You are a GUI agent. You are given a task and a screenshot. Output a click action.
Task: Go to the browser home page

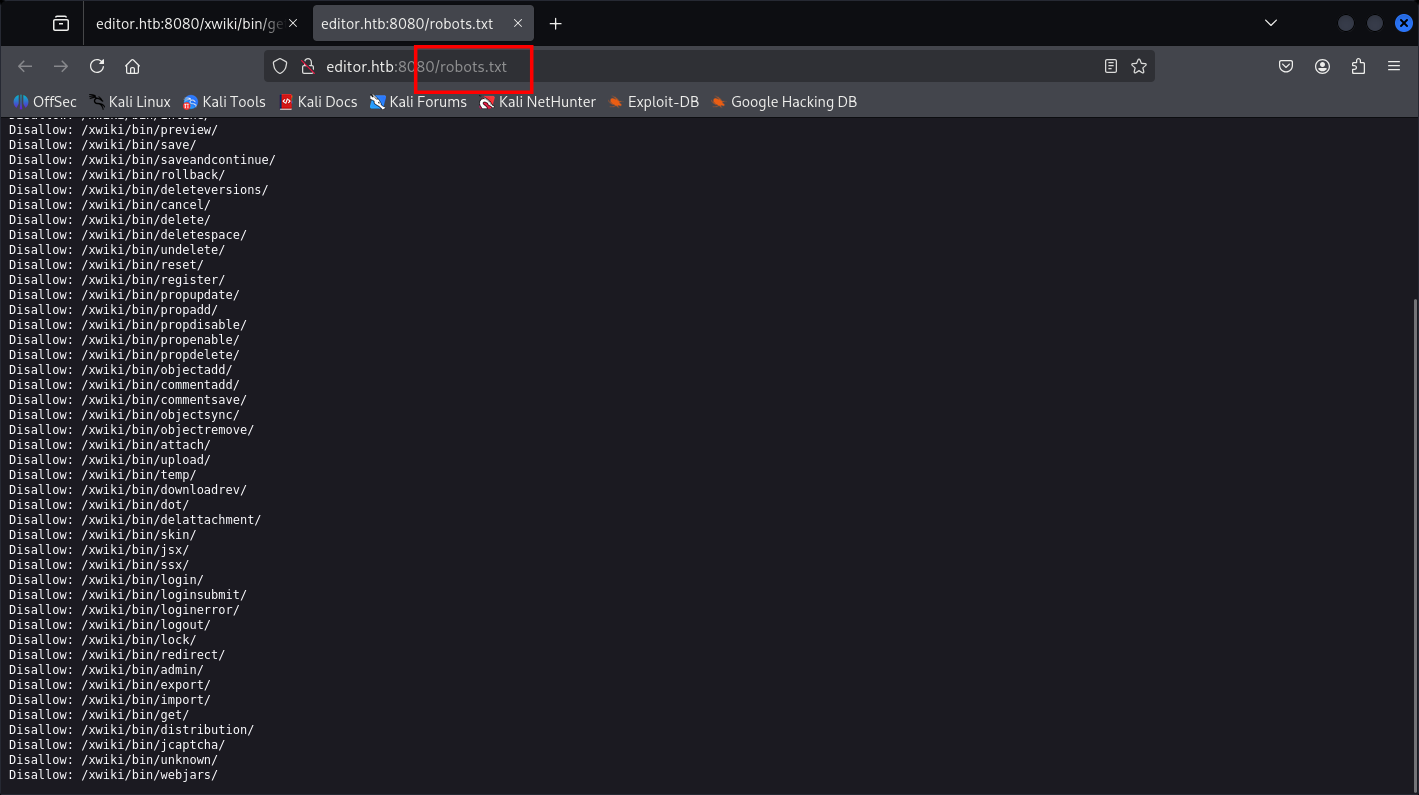point(132,66)
